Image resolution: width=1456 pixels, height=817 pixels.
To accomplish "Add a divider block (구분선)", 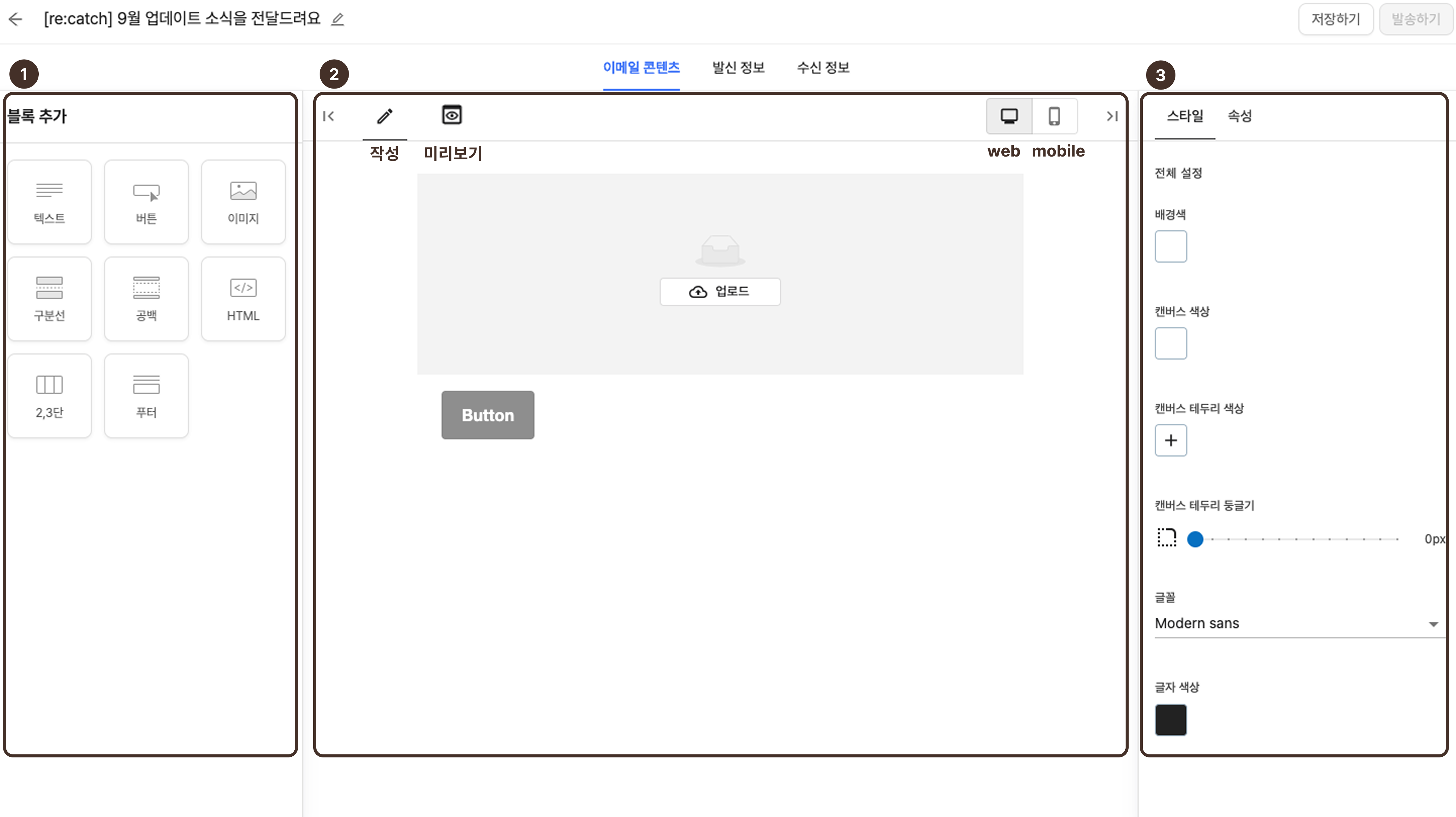I will (x=49, y=299).
